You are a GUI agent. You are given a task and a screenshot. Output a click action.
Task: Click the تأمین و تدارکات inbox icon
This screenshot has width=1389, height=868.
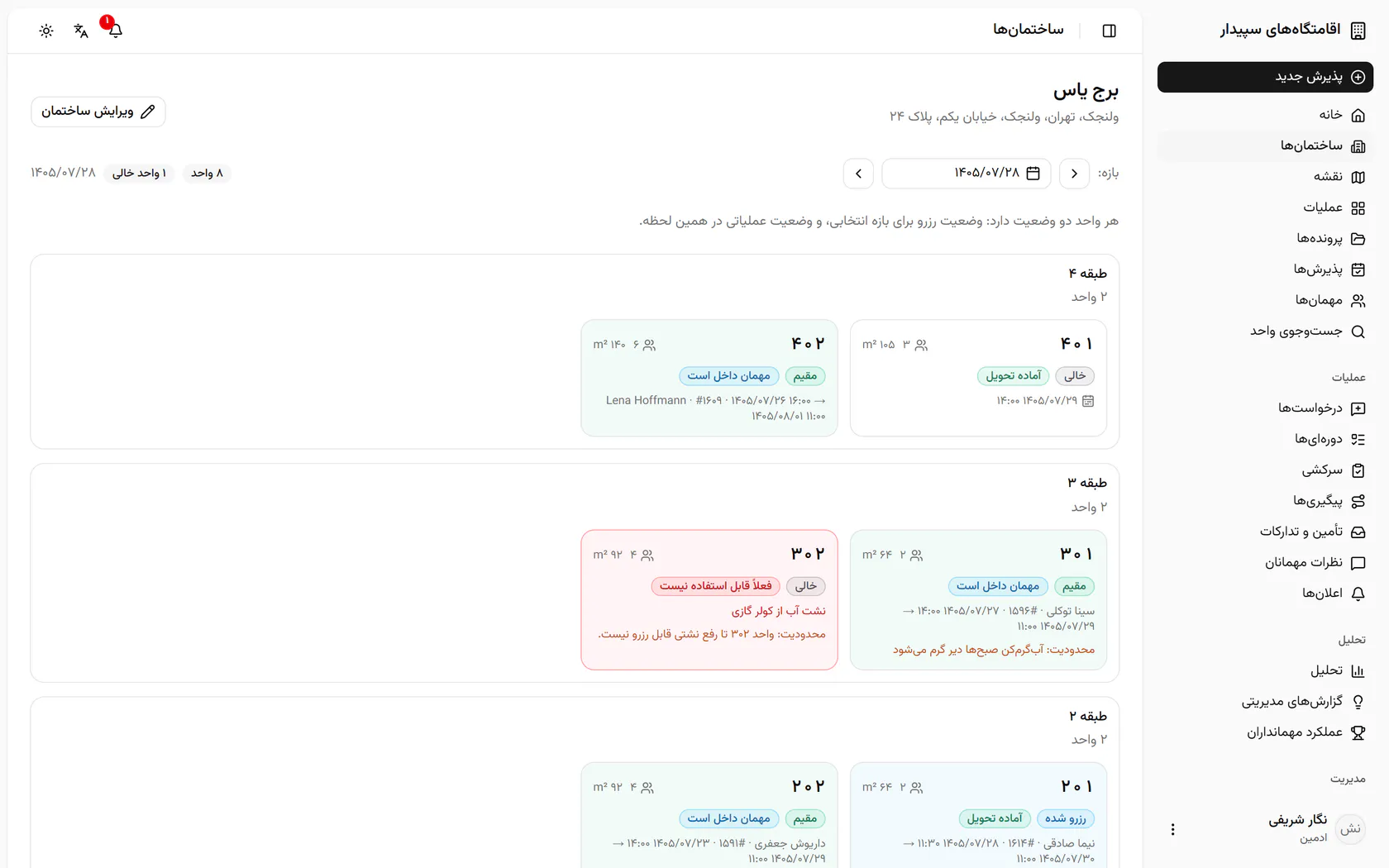(1358, 532)
